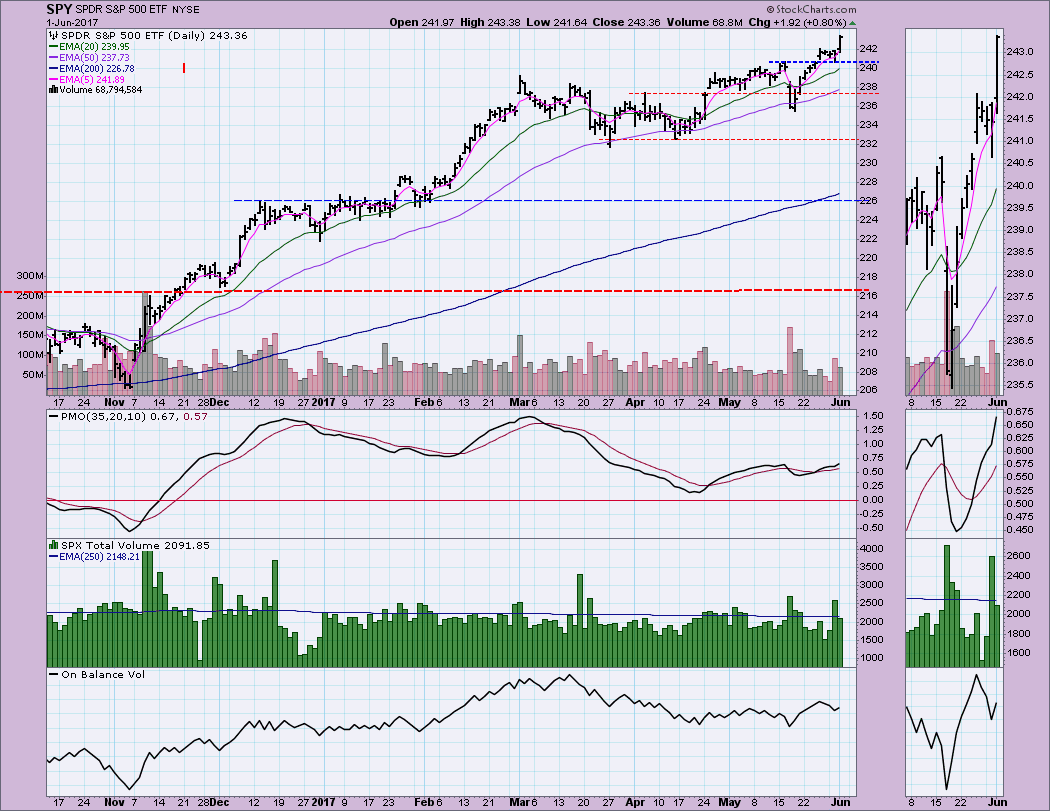Viewport: 1050px width, 811px height.
Task: Click the '300M' volume axis label
Action: 30,276
